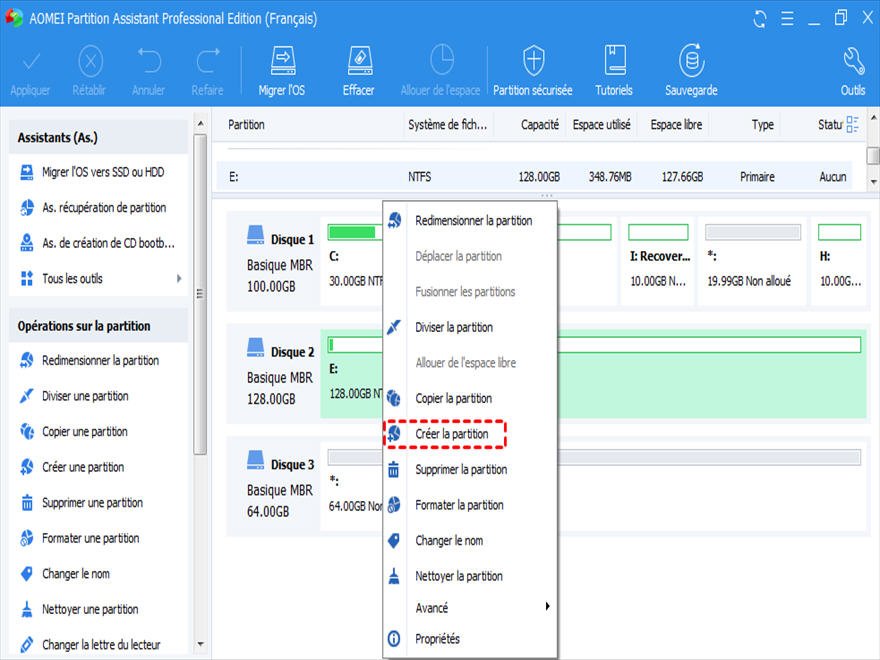Click the refresh icon in the title bar
Screen dimensions: 880x660
coord(760,19)
